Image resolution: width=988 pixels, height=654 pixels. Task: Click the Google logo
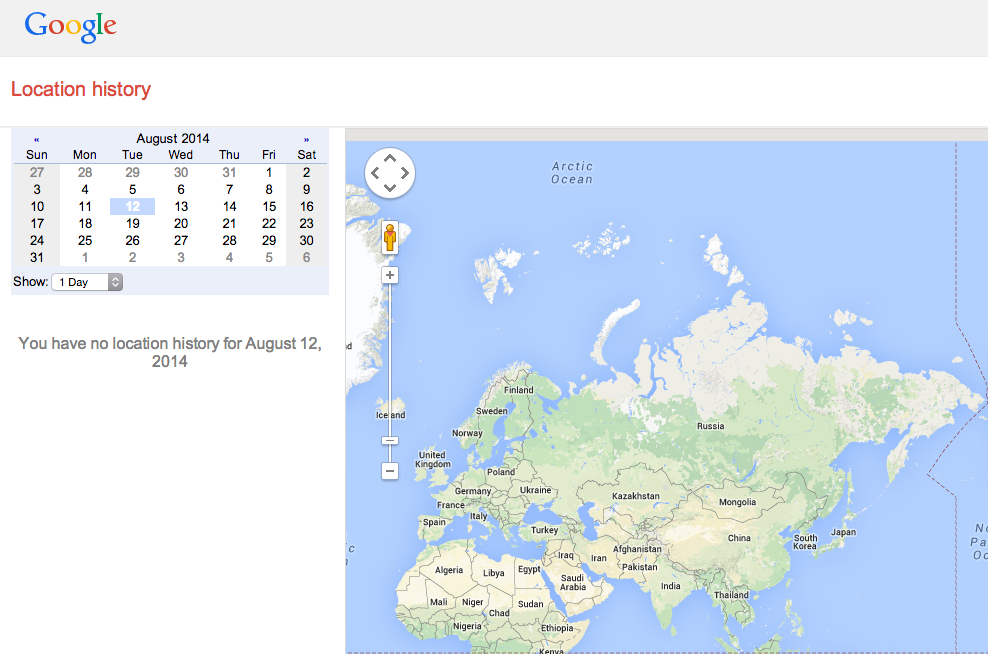(70, 26)
